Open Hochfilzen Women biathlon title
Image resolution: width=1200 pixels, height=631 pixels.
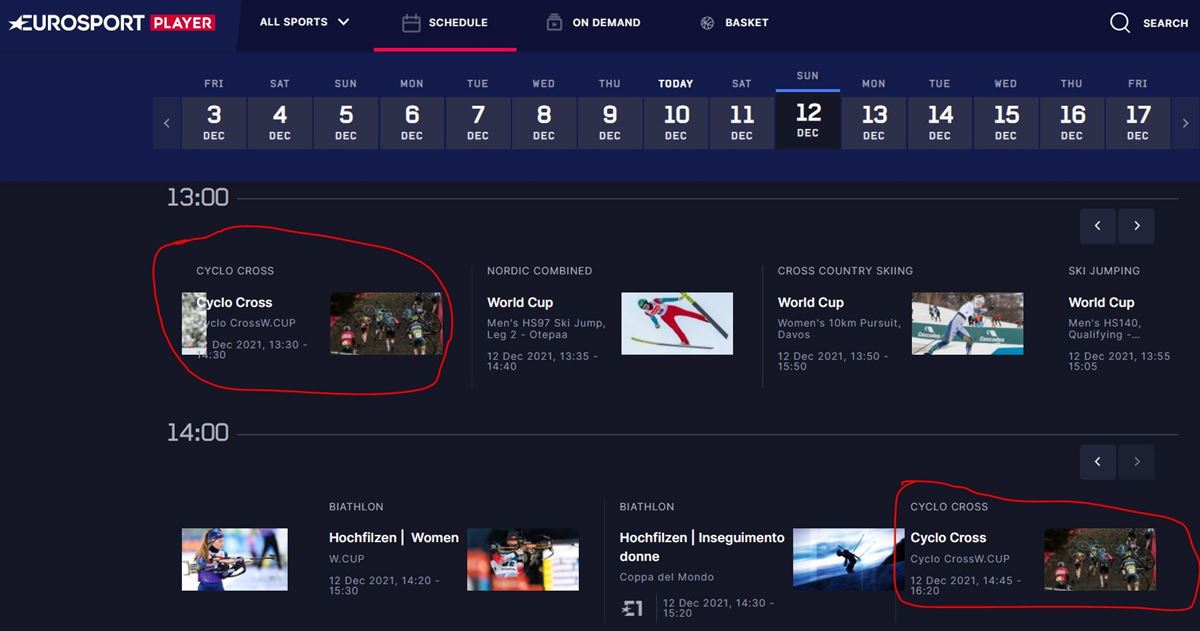(x=394, y=537)
